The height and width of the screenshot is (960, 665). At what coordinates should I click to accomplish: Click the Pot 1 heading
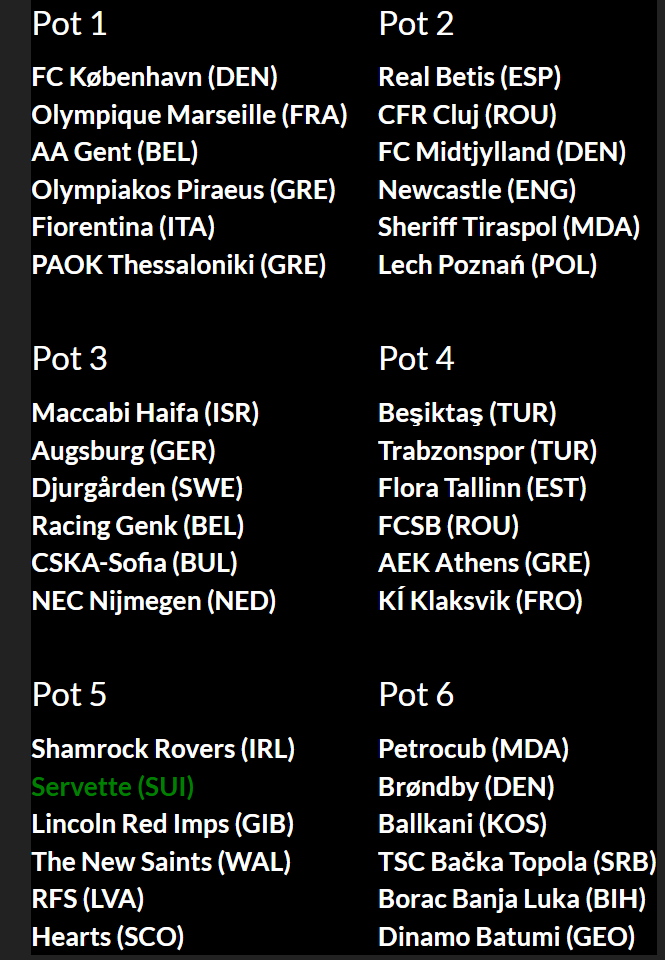[69, 24]
